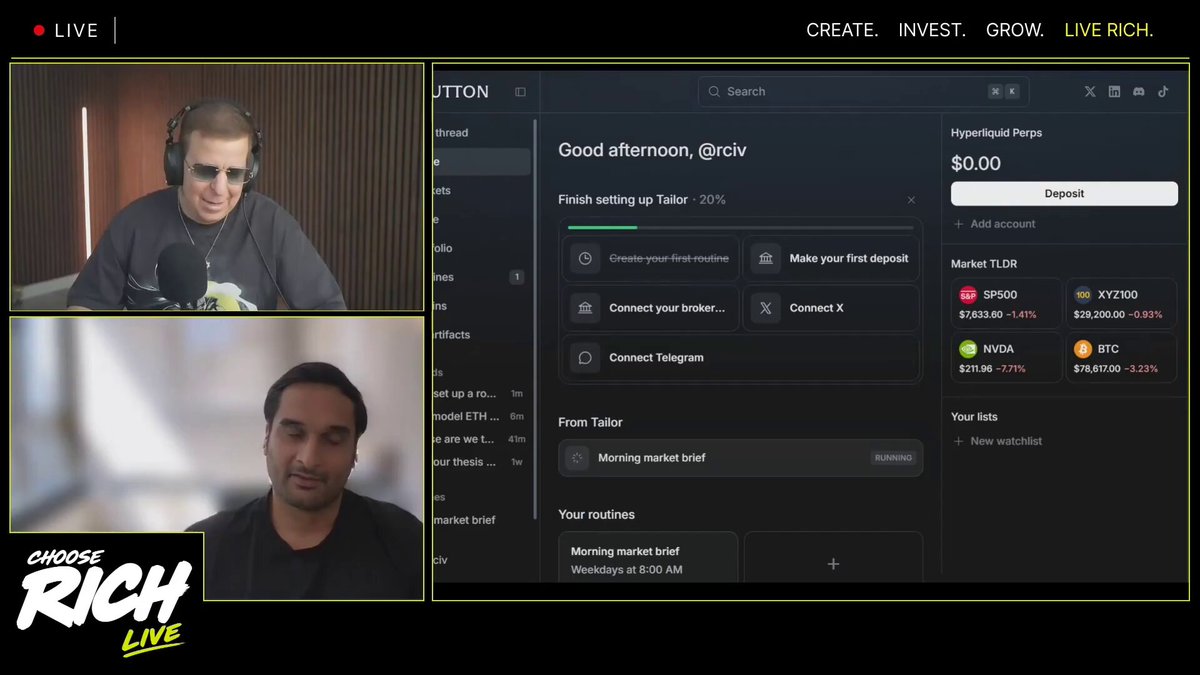Click the Deposit button
Screen dimensions: 1200x675
[1064, 194]
